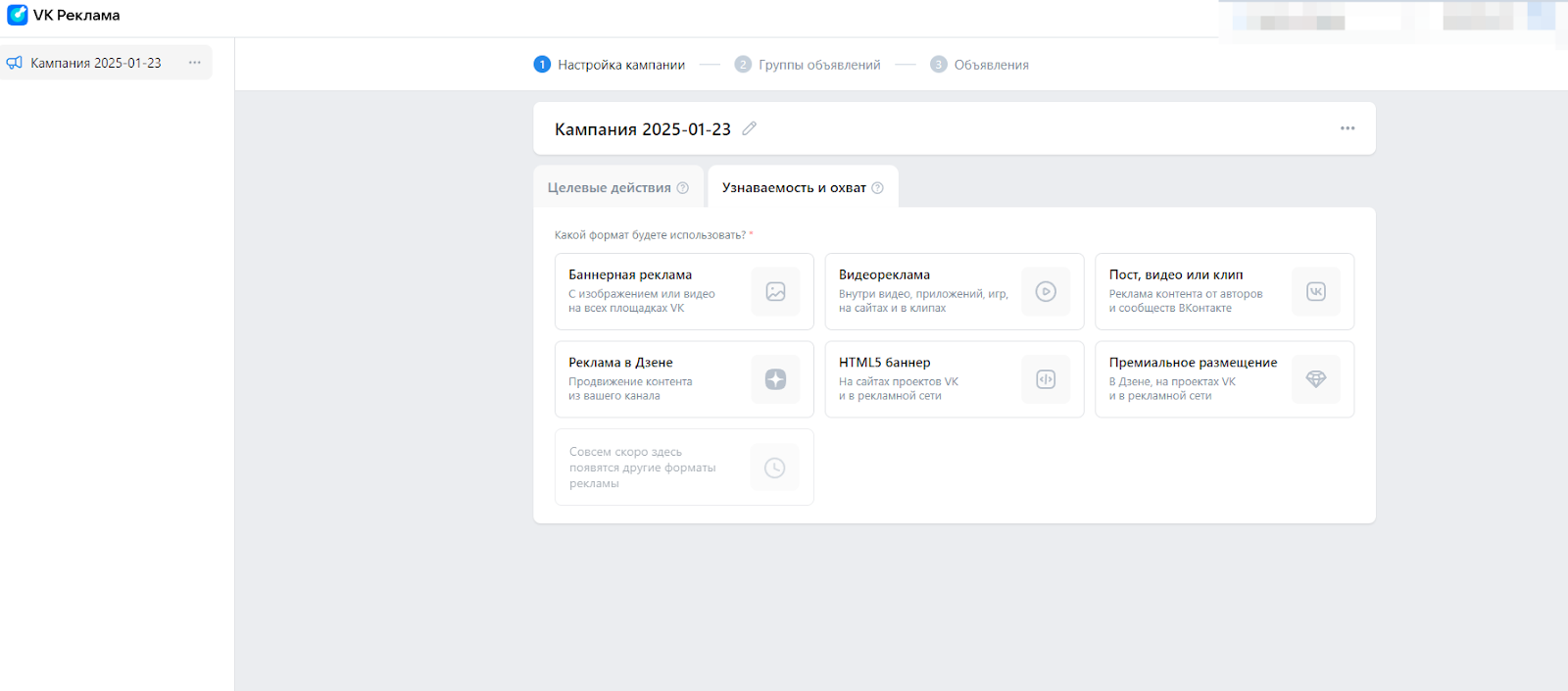
Task: Click the code icon in HTML5 баннер card
Action: [x=1046, y=379]
